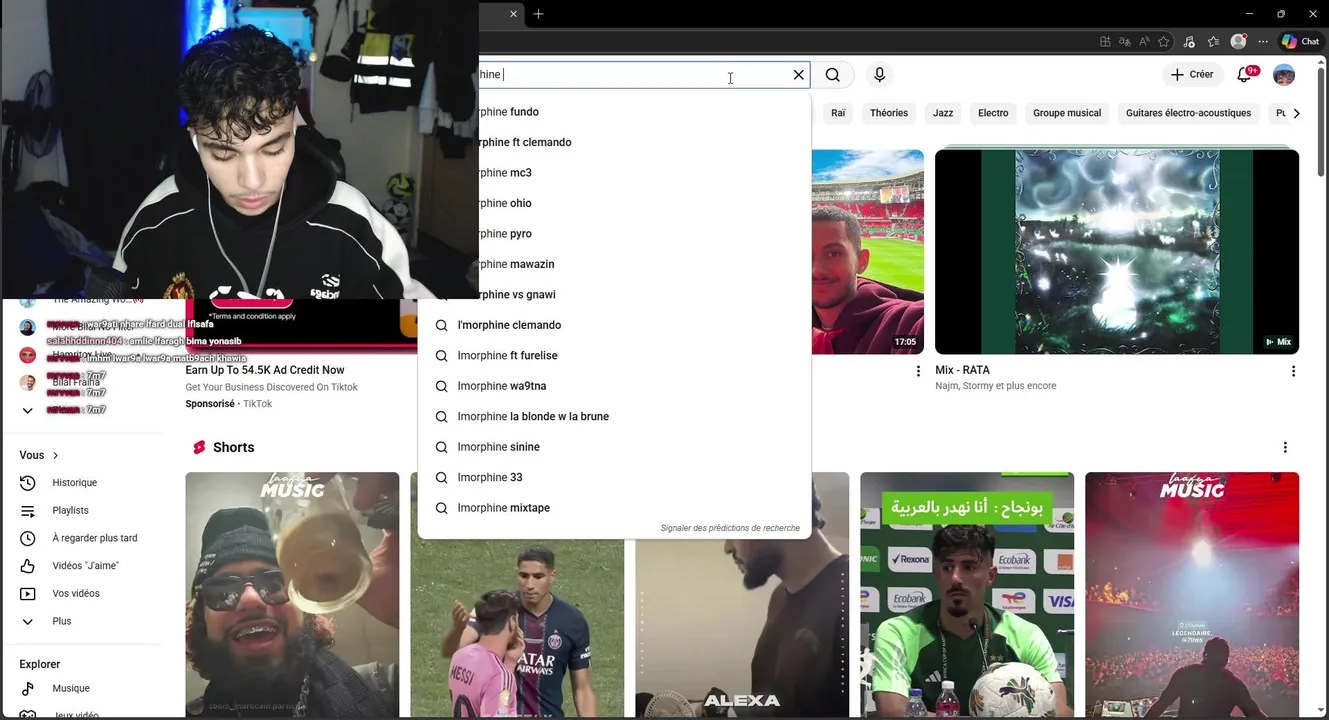Open options for the 17:05 video

pyautogui.click(x=918, y=371)
